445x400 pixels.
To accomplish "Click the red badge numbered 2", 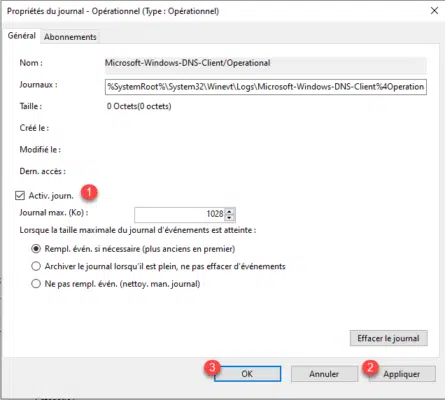I will (370, 367).
